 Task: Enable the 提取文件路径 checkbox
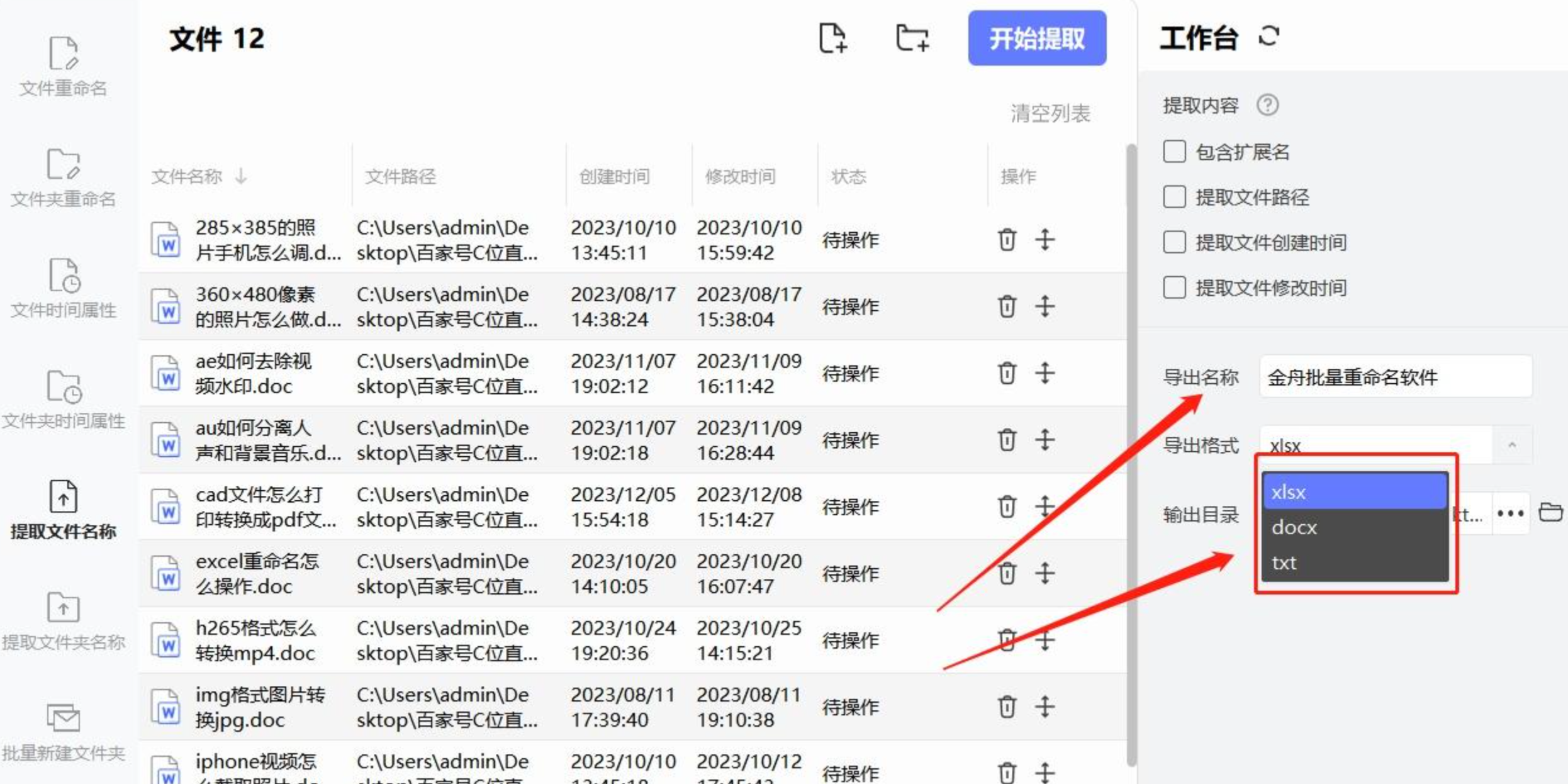coord(1174,197)
